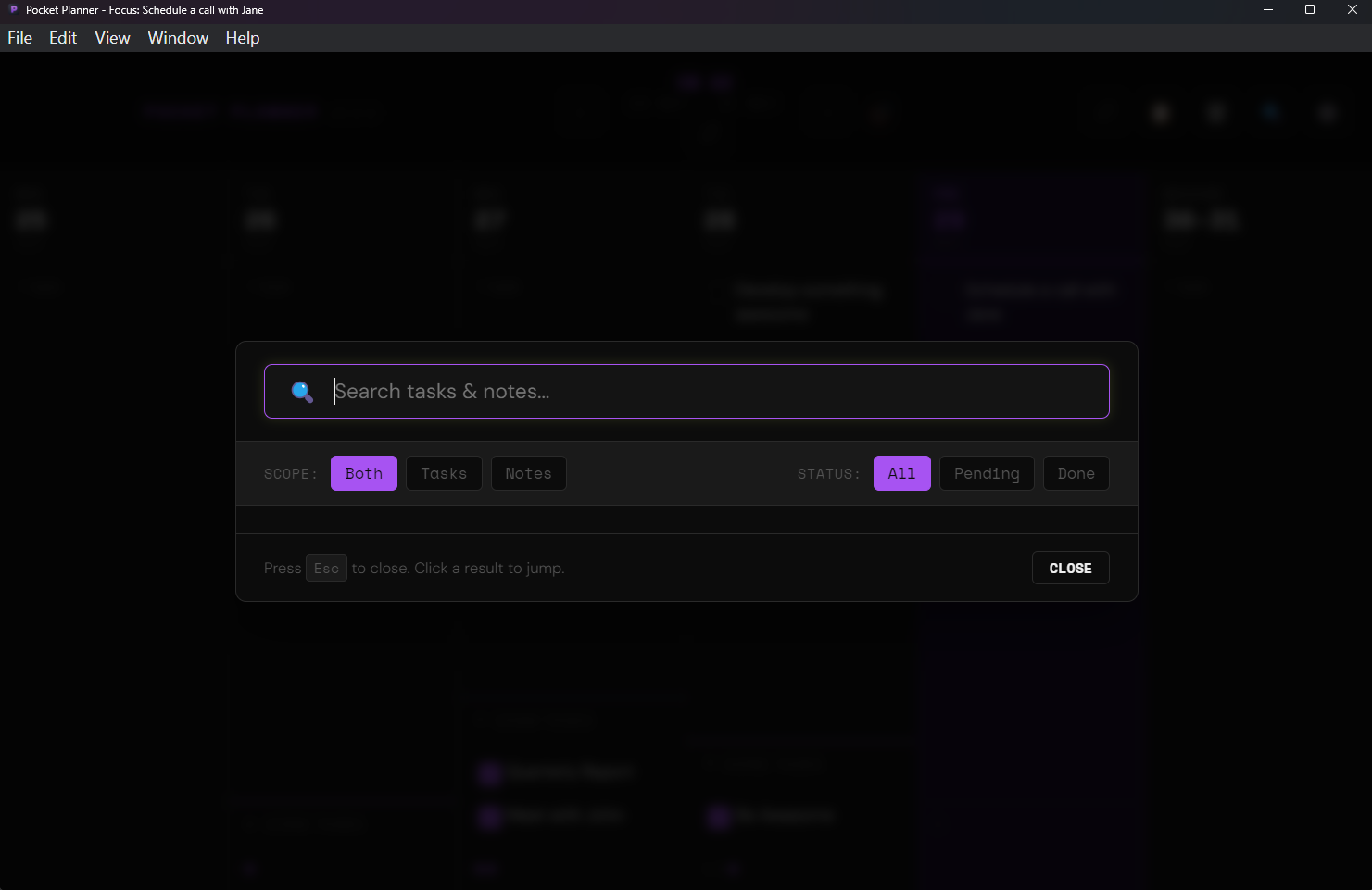The width and height of the screenshot is (1372, 890).
Task: Maximize the Pocket Planner window
Action: point(1310,10)
